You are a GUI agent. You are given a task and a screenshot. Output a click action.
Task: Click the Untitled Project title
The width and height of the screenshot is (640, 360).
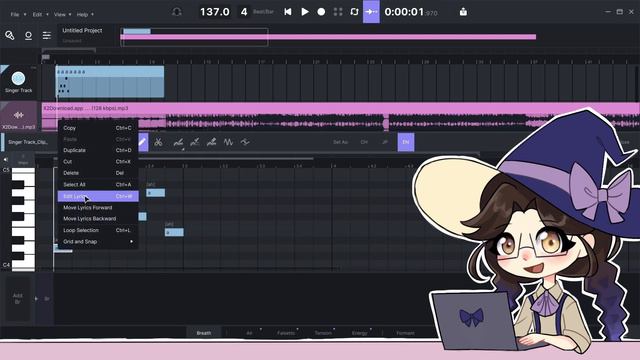pyautogui.click(x=82, y=31)
